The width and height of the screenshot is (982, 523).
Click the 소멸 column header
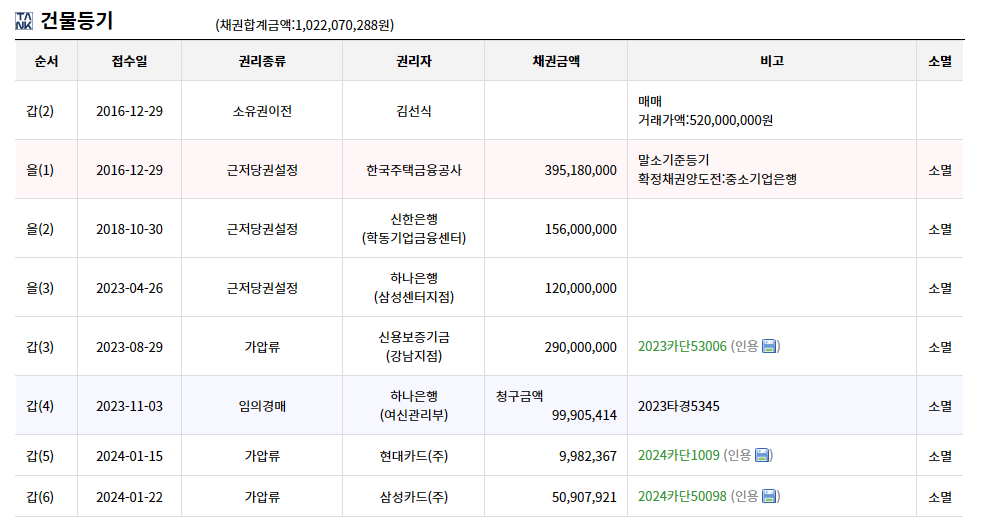pyautogui.click(x=940, y=61)
